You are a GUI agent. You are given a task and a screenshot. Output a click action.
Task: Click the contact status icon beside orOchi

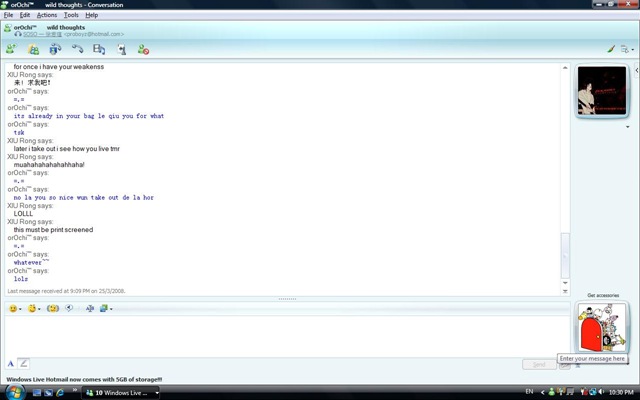7,28
